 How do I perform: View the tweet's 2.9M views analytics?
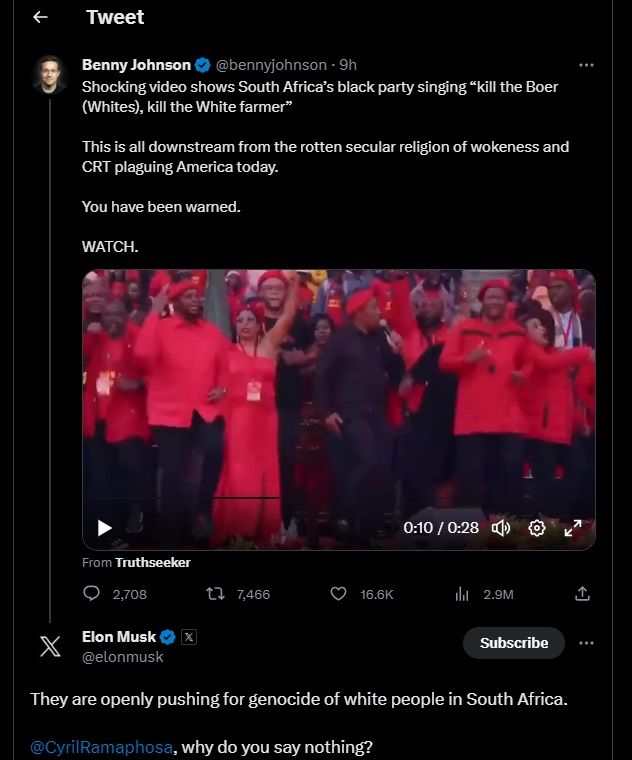click(x=462, y=594)
